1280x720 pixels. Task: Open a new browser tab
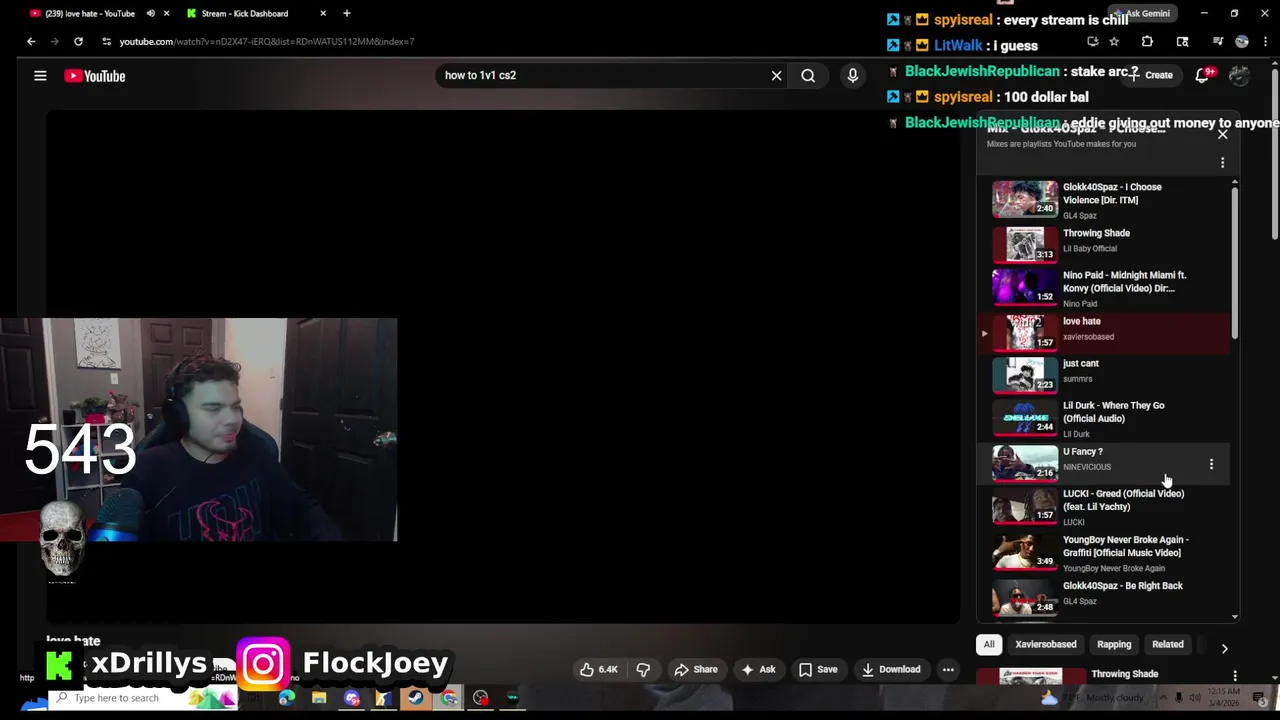347,13
